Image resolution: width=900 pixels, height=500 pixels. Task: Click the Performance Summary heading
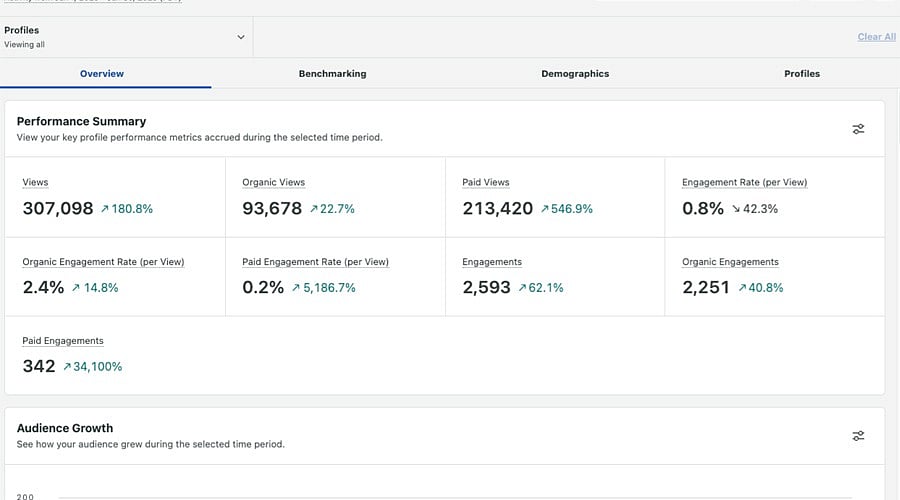(x=82, y=121)
